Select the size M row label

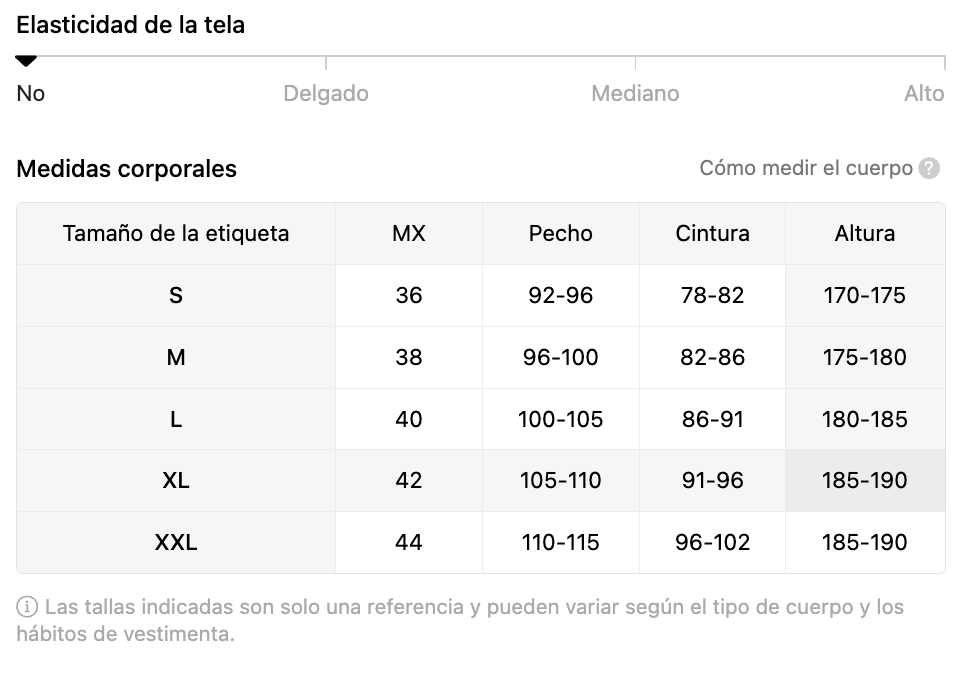click(176, 357)
